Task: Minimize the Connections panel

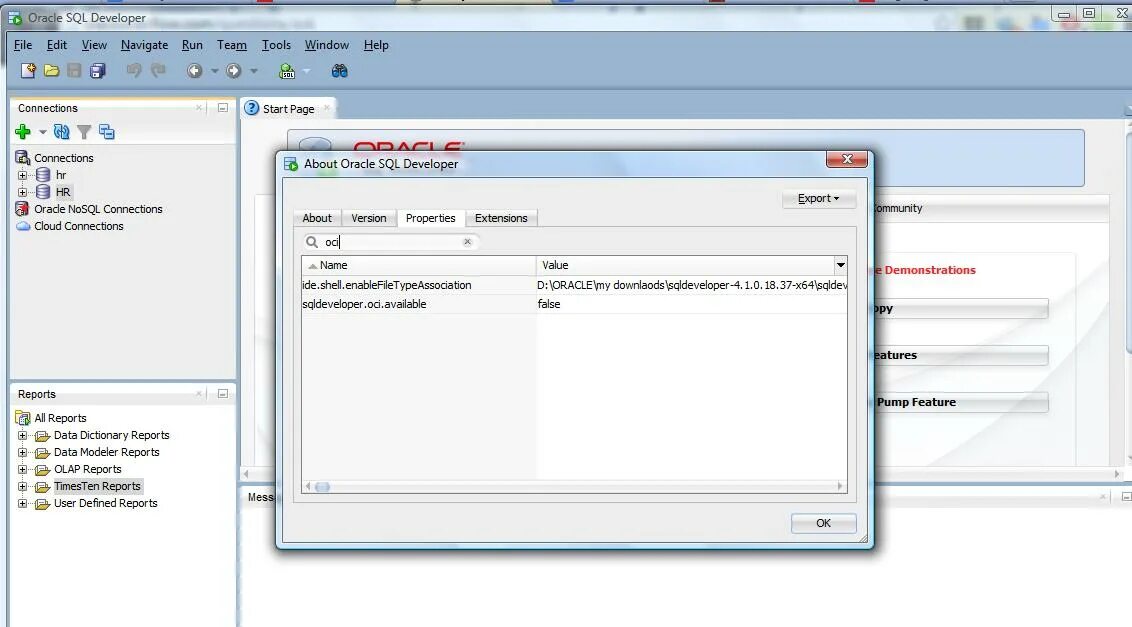Action: click(x=222, y=108)
